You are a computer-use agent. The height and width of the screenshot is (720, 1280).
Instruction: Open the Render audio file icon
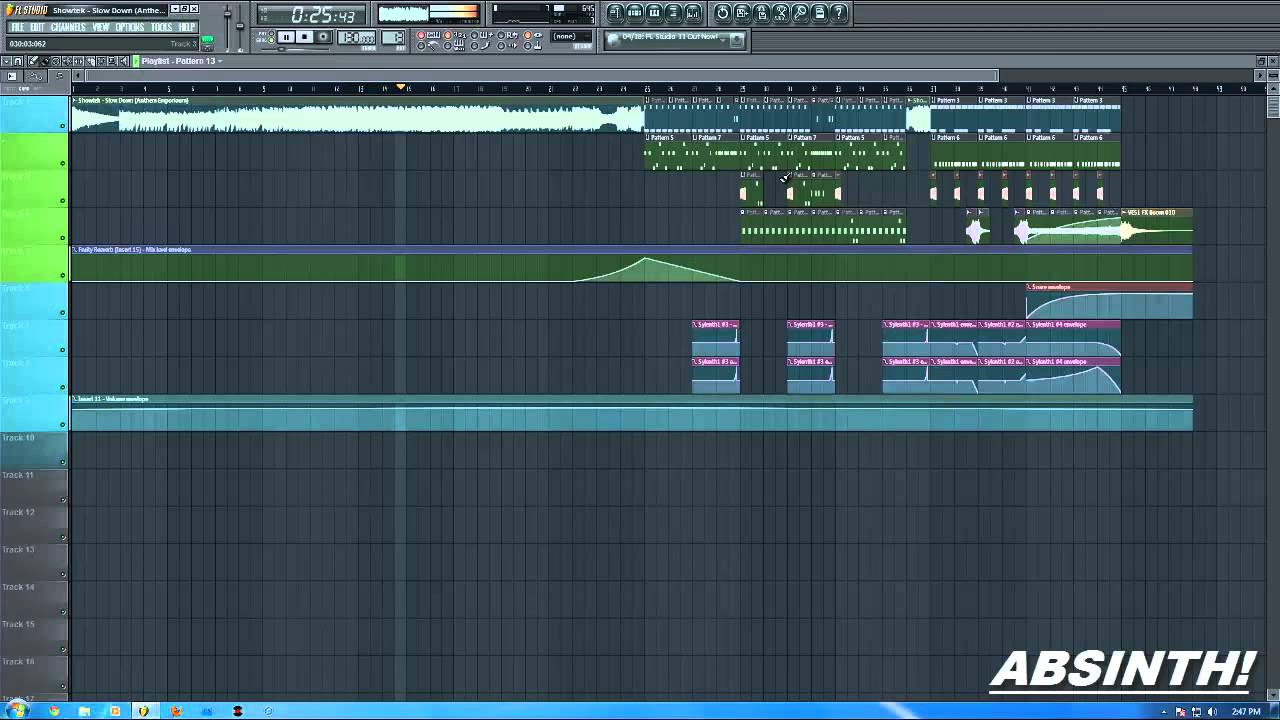tap(761, 13)
